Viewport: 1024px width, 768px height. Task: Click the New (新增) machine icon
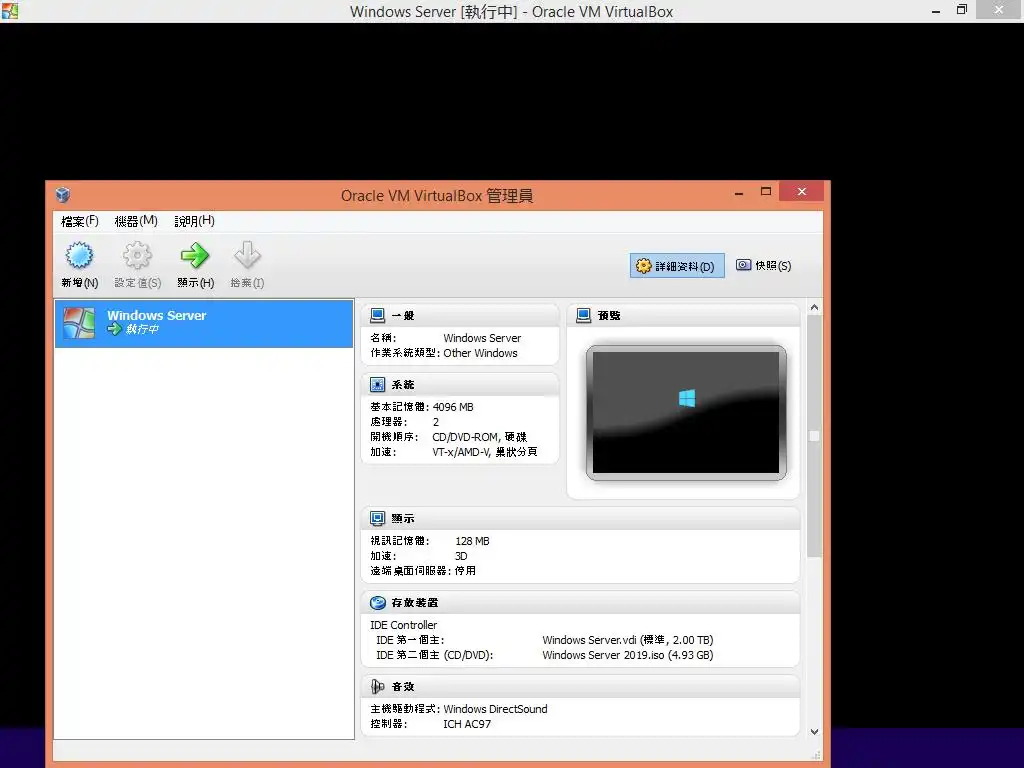(x=79, y=255)
